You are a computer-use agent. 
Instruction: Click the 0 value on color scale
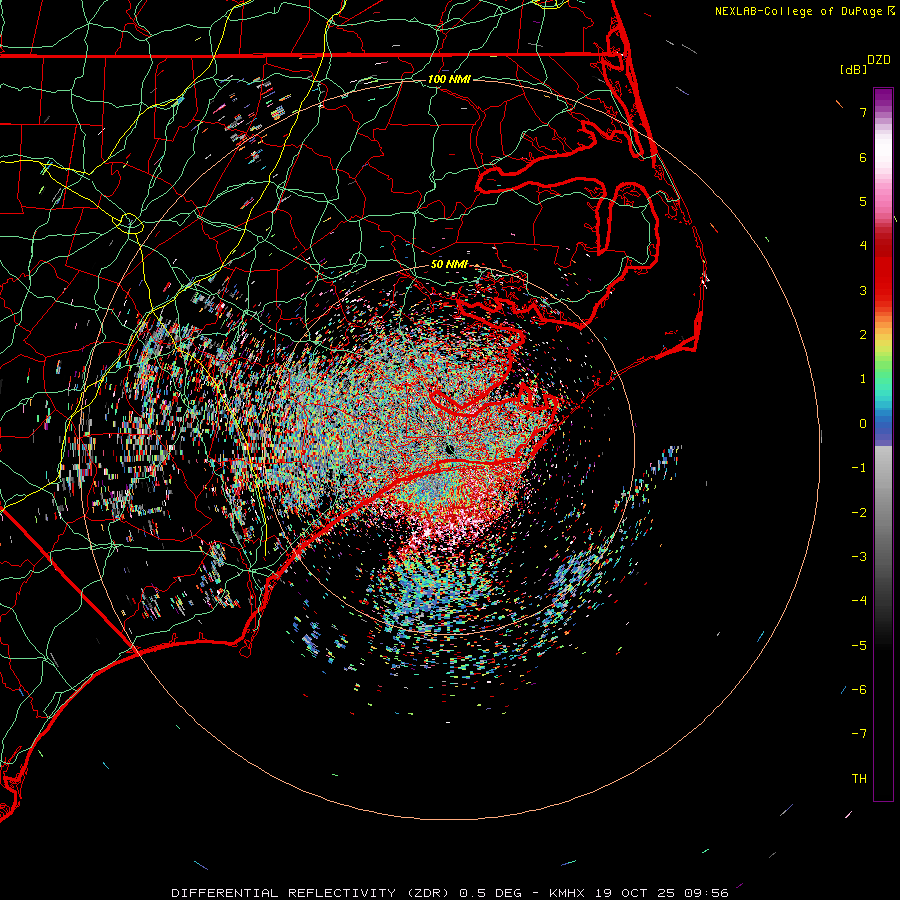pyautogui.click(x=863, y=424)
